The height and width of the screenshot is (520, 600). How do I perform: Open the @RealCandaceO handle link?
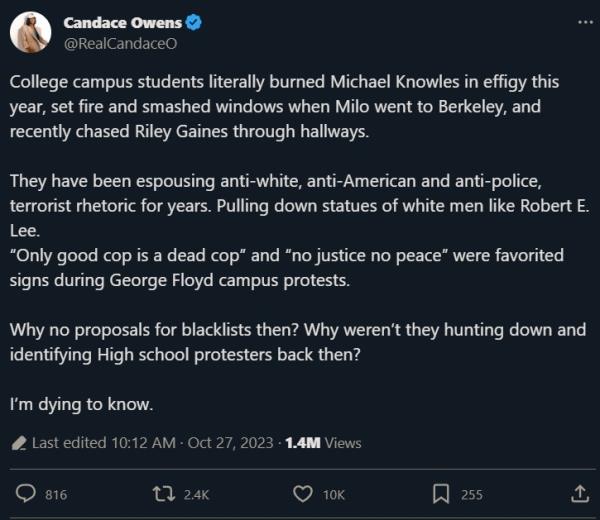click(120, 44)
